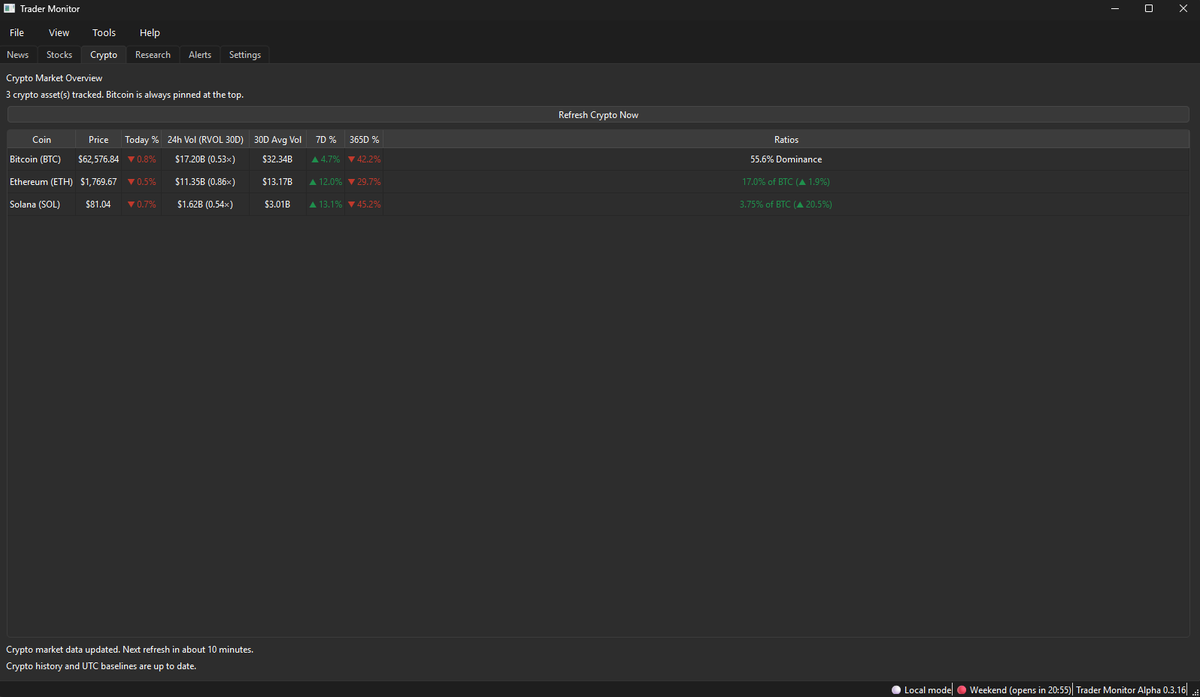Viewport: 1200px width, 697px height.
Task: Click the Refresh Crypto Now button
Action: click(x=598, y=115)
